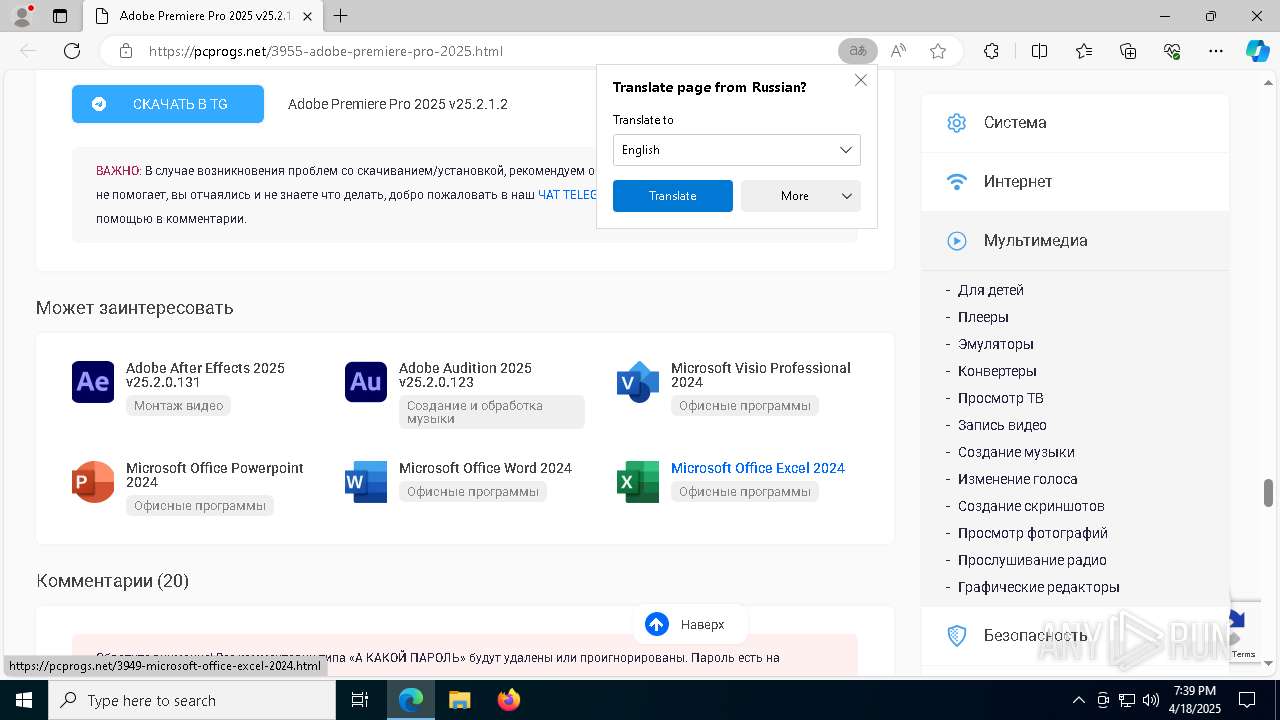Close the translate popup
The image size is (1280, 720).
[860, 80]
